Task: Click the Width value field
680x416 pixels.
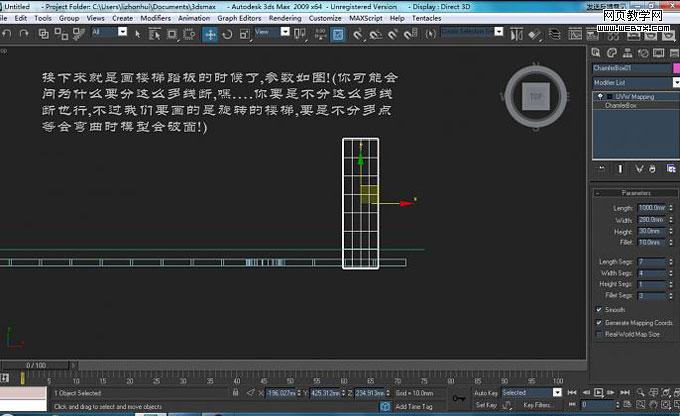Action: [652, 220]
